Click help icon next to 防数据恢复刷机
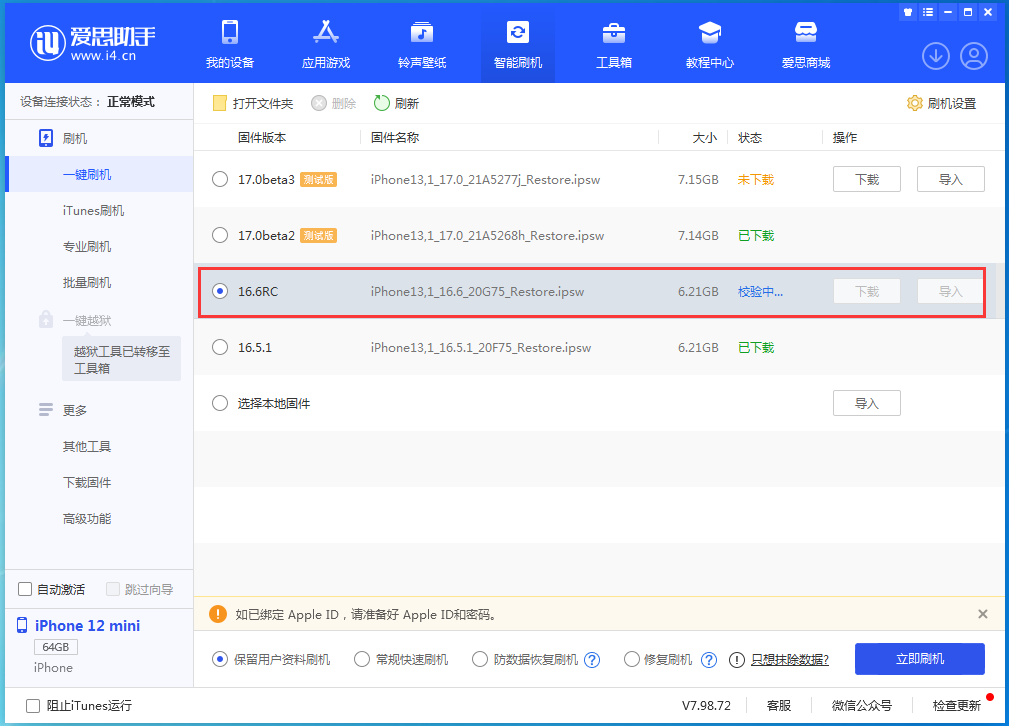 tap(592, 660)
